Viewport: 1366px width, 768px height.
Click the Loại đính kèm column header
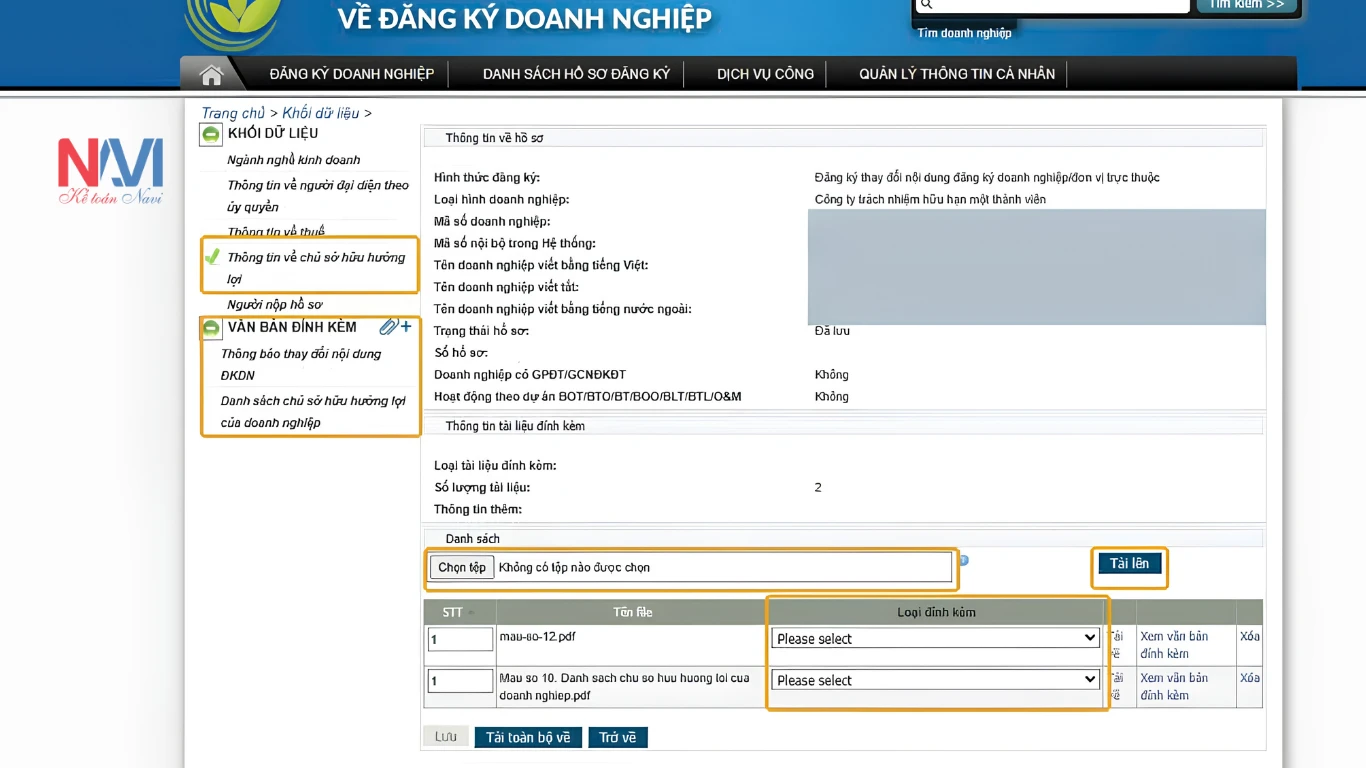click(x=936, y=612)
